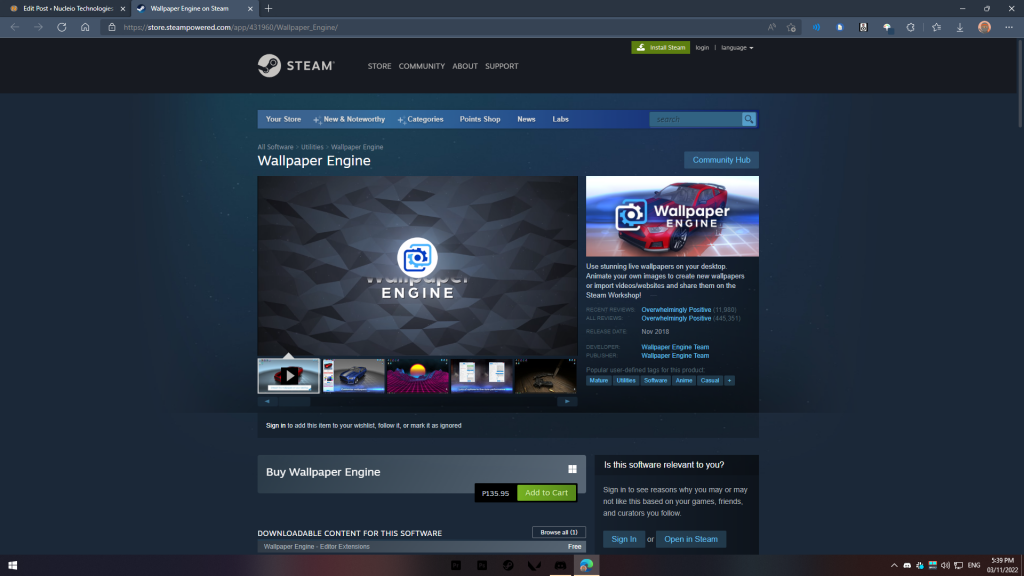Open the browser home page icon
The width and height of the screenshot is (1024, 576).
[85, 27]
